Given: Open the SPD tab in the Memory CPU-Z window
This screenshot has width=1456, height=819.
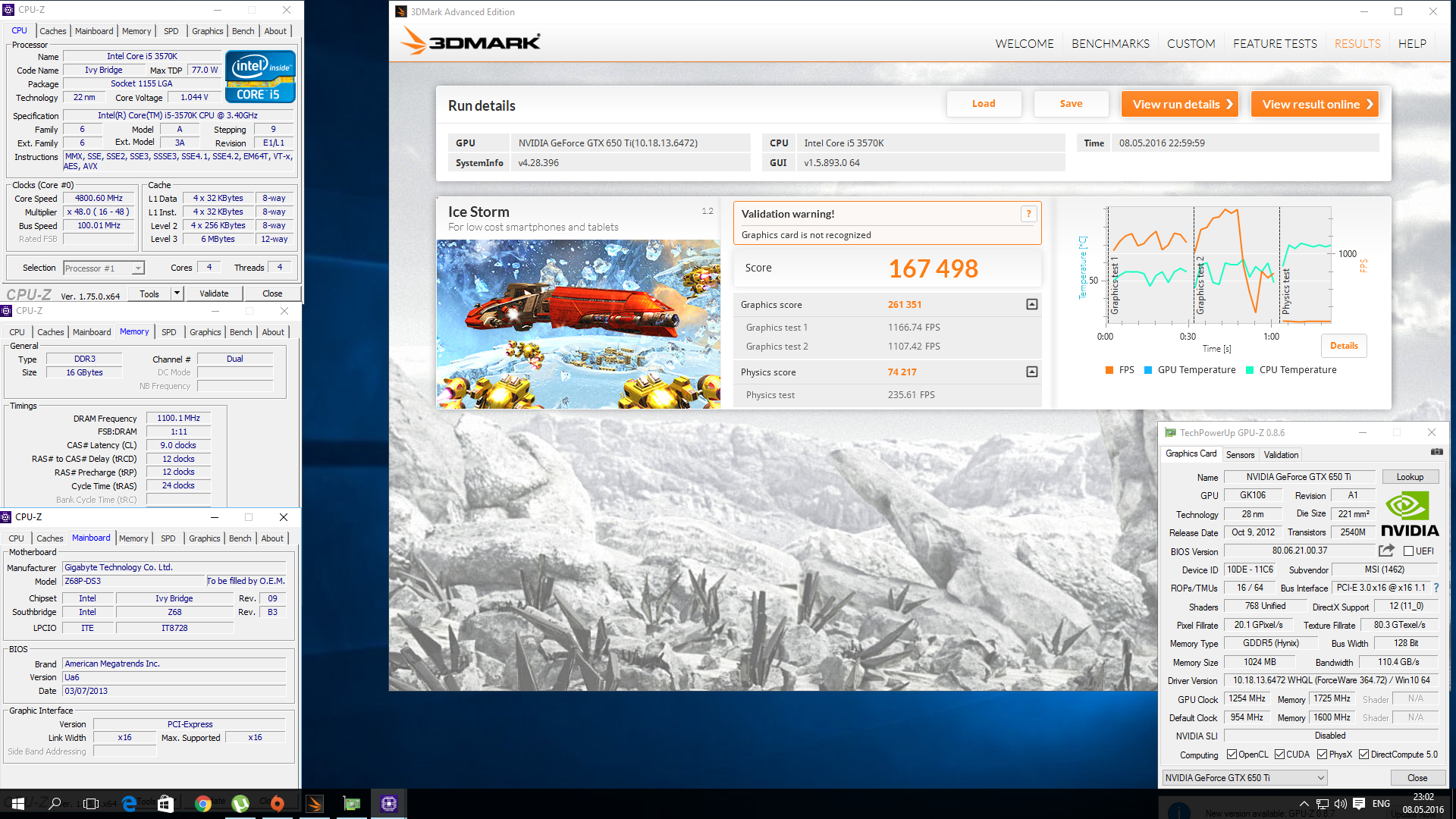Looking at the screenshot, I should [169, 332].
